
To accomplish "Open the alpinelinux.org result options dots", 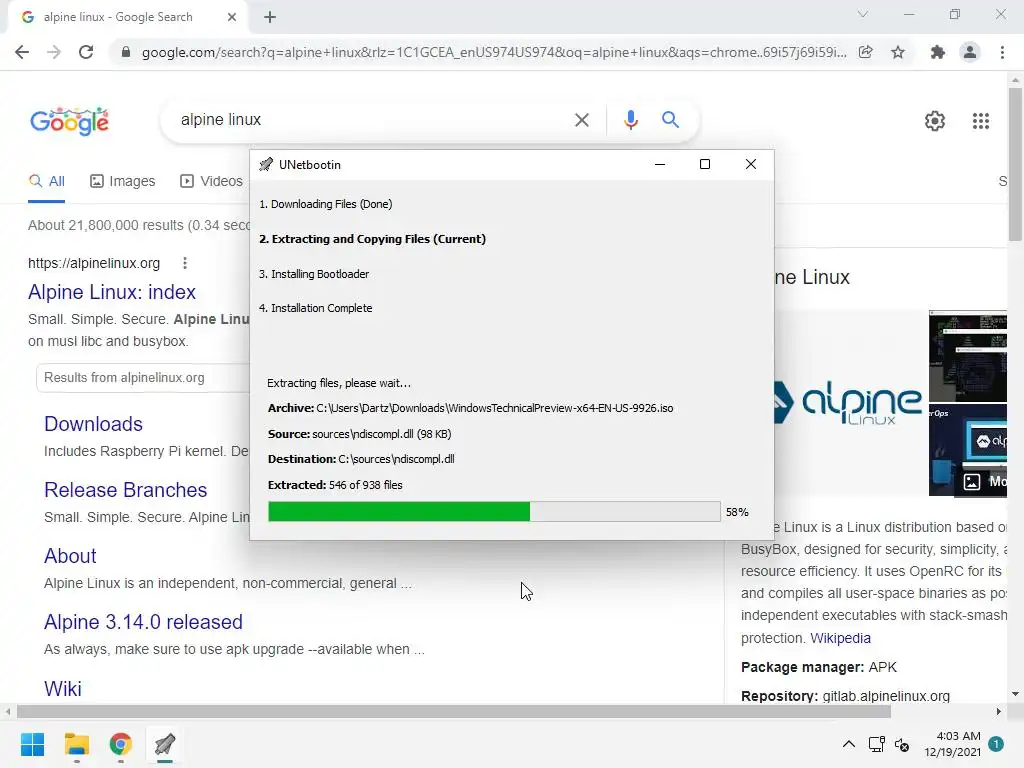I will pyautogui.click(x=185, y=263).
